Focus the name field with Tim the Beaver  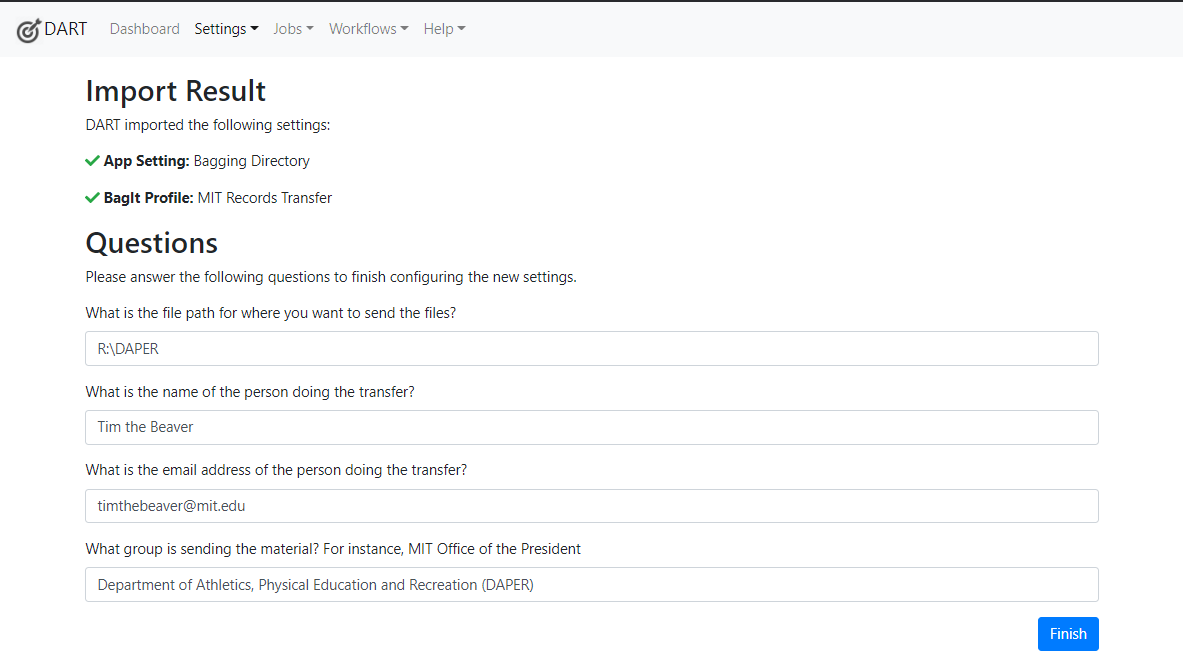(592, 427)
